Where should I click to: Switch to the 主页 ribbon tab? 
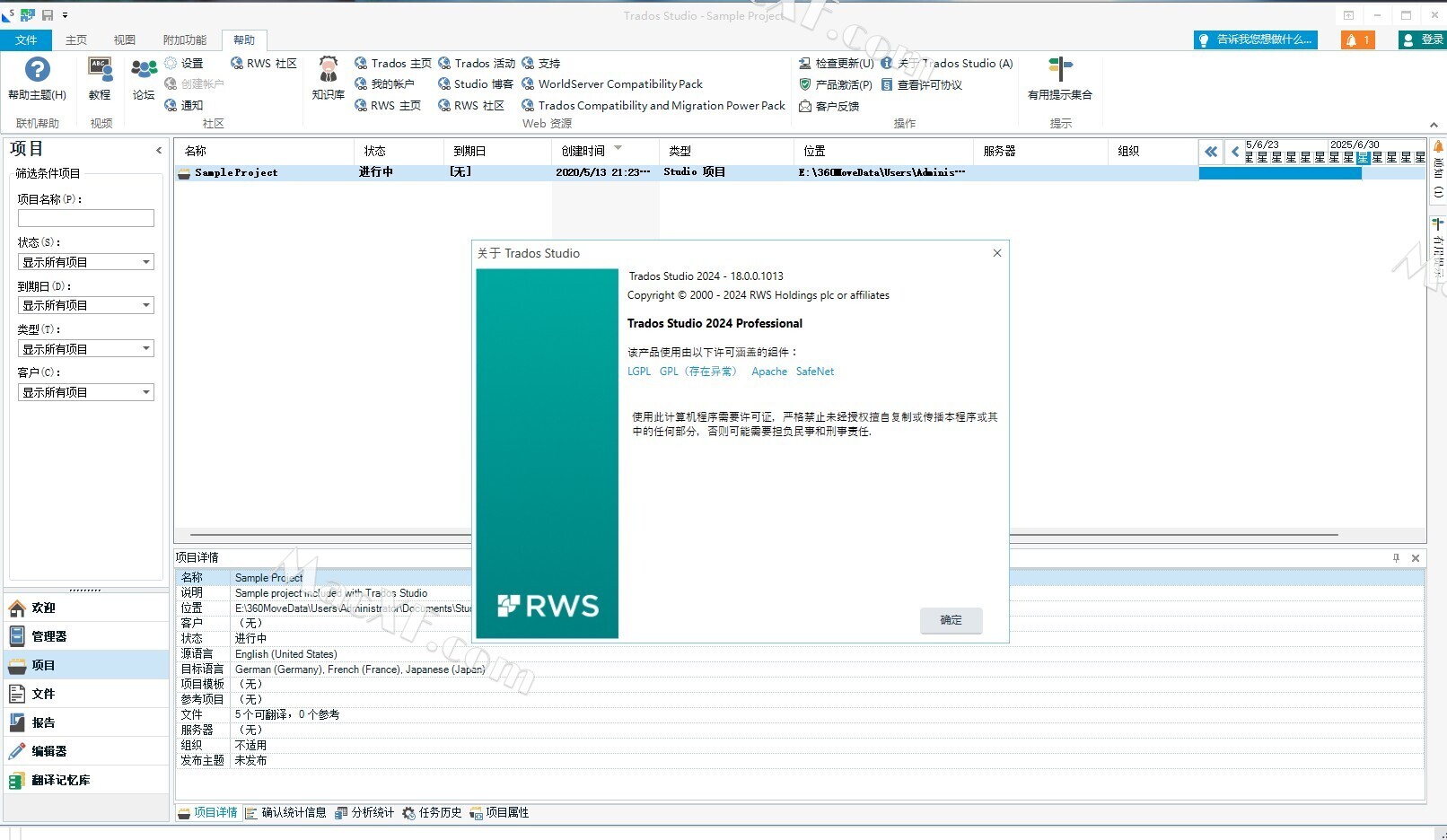click(76, 39)
